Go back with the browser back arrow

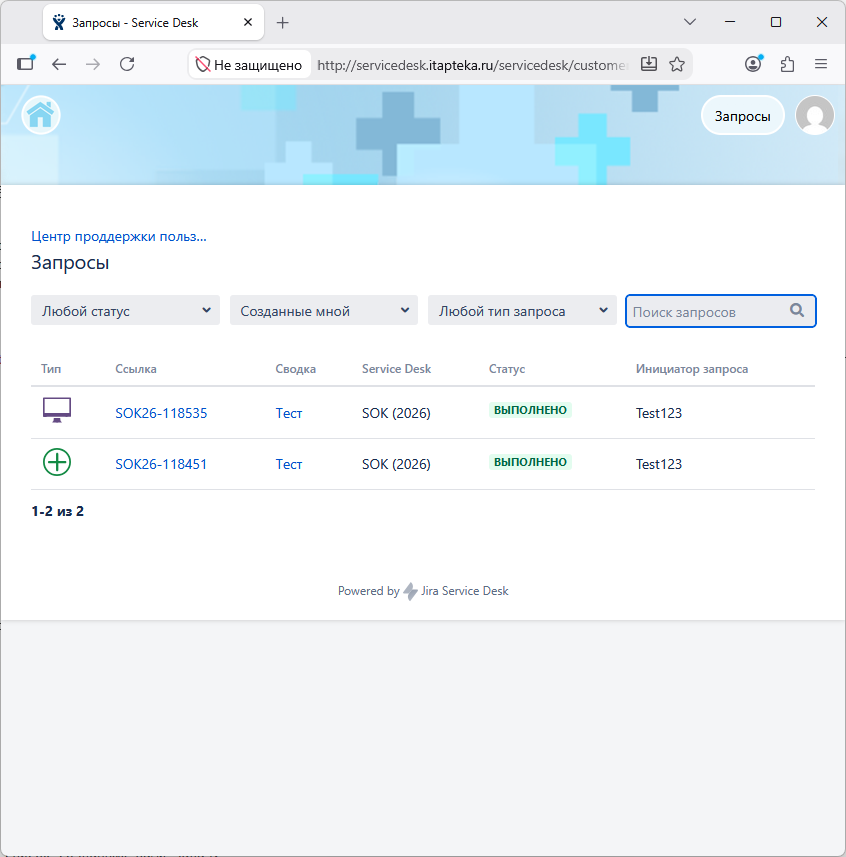point(59,64)
